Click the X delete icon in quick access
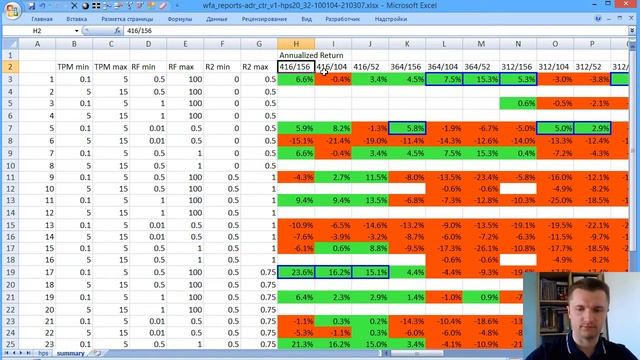 74,6
